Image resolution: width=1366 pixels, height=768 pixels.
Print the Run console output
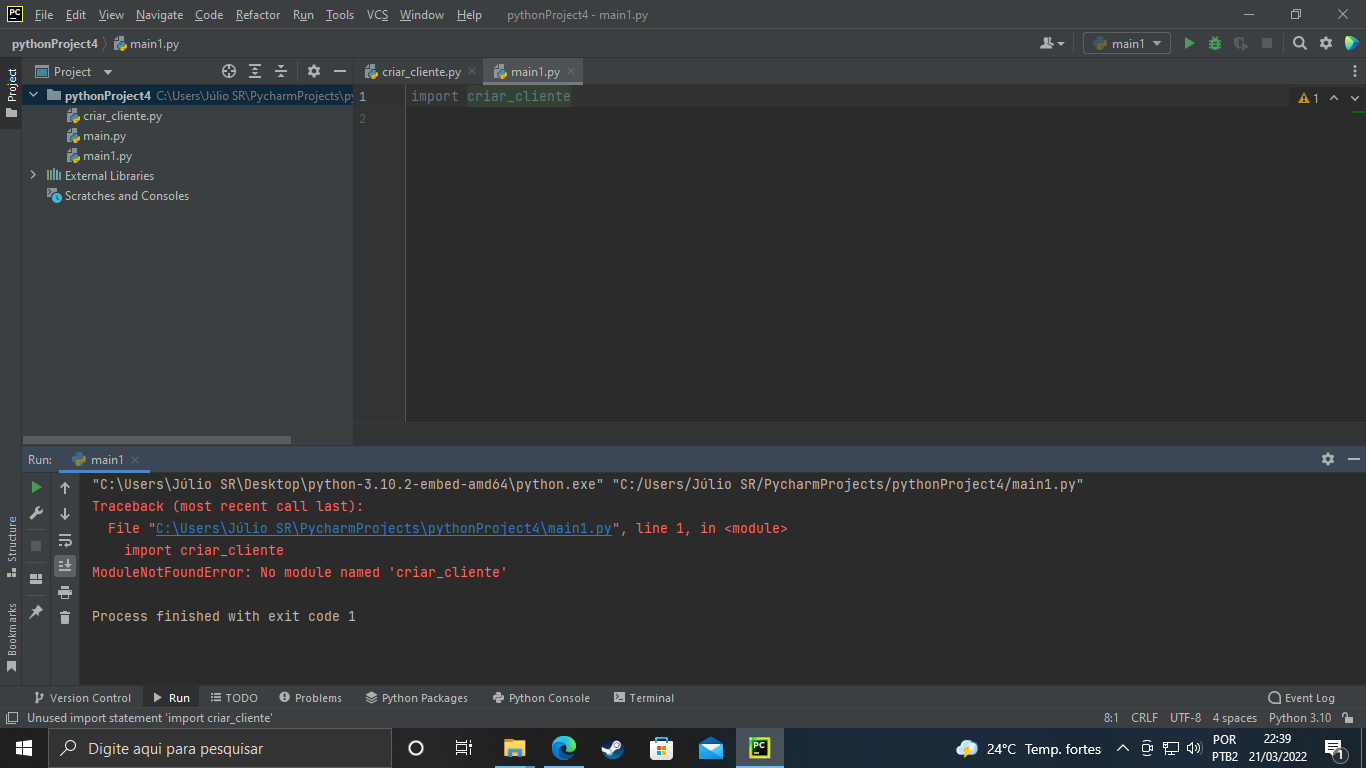[x=65, y=592]
